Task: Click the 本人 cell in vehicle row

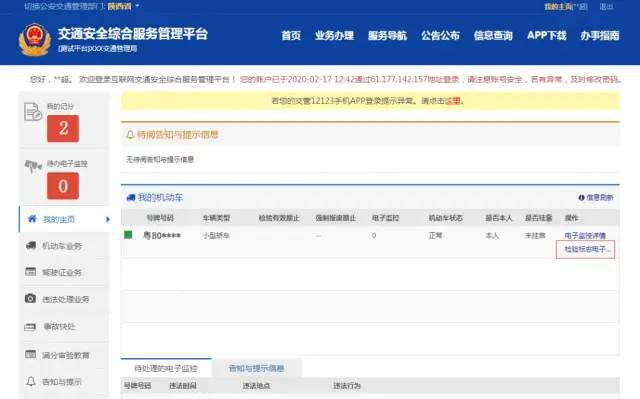Action: coord(492,235)
